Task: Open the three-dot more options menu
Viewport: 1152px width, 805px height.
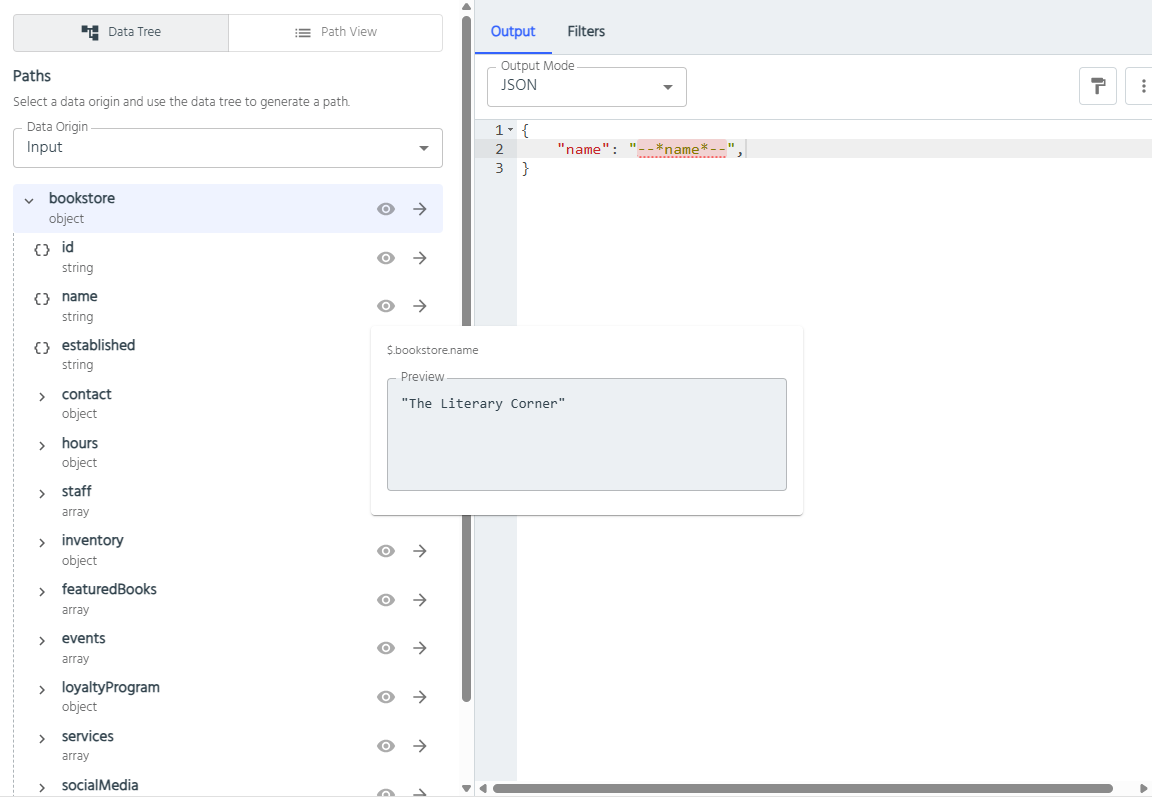Action: (x=1142, y=86)
